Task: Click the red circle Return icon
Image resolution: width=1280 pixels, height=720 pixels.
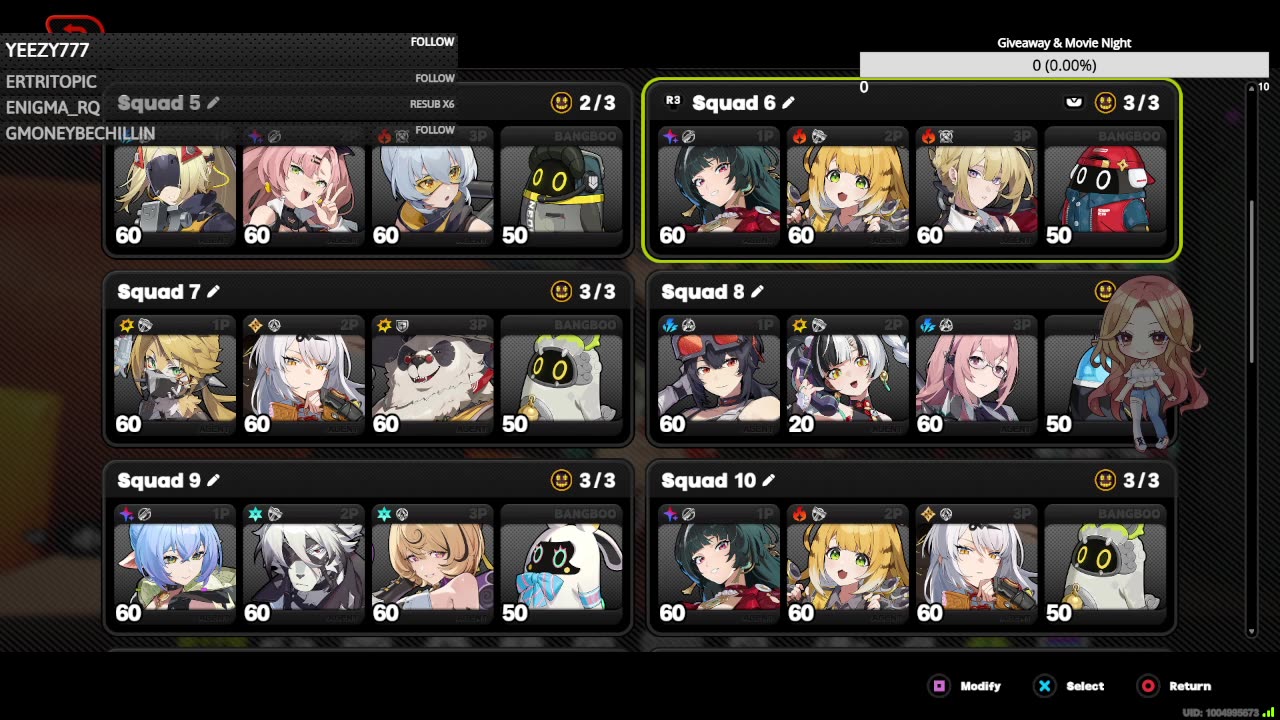Action: coord(1148,686)
